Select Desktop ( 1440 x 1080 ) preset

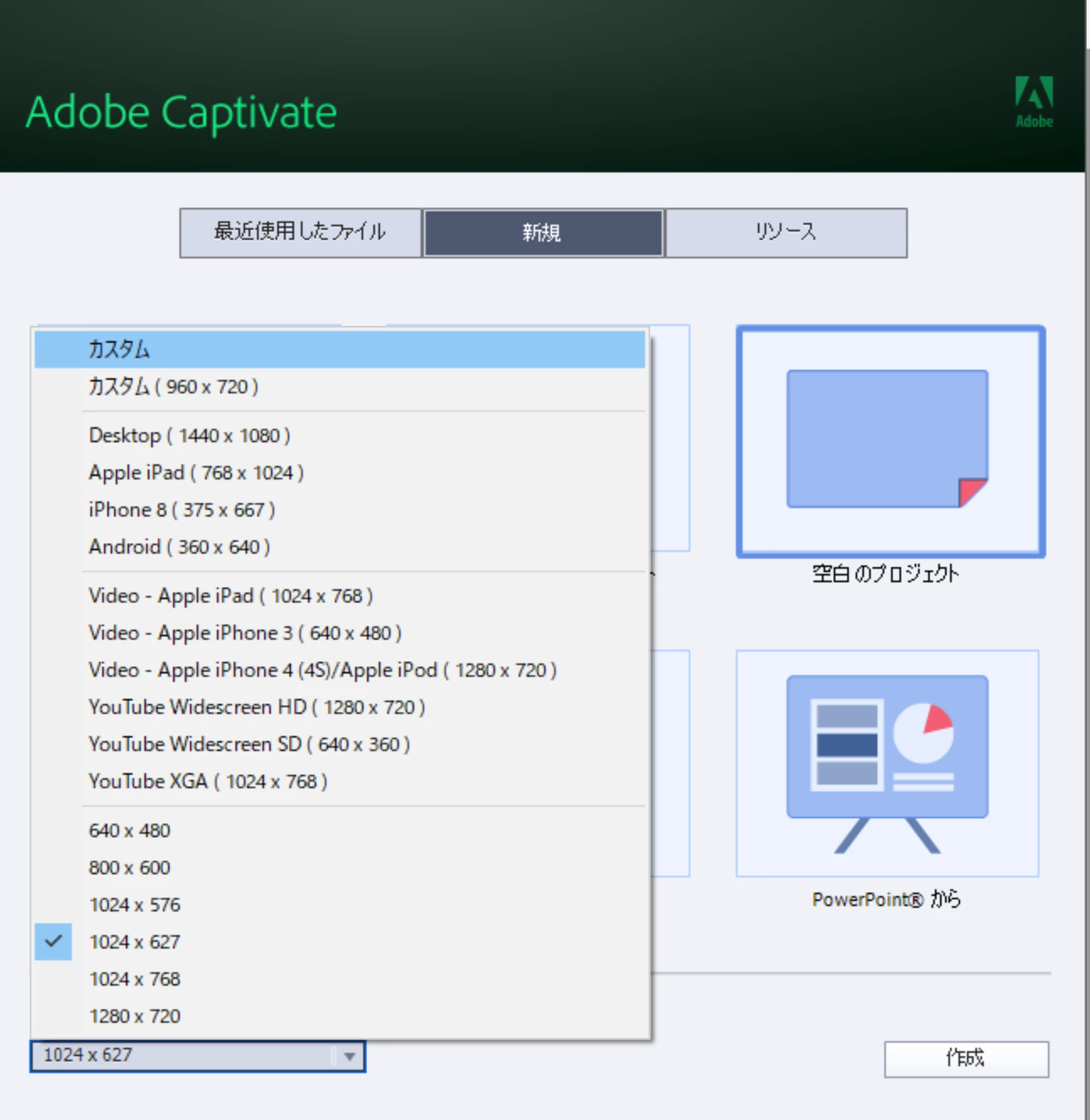pyautogui.click(x=340, y=435)
